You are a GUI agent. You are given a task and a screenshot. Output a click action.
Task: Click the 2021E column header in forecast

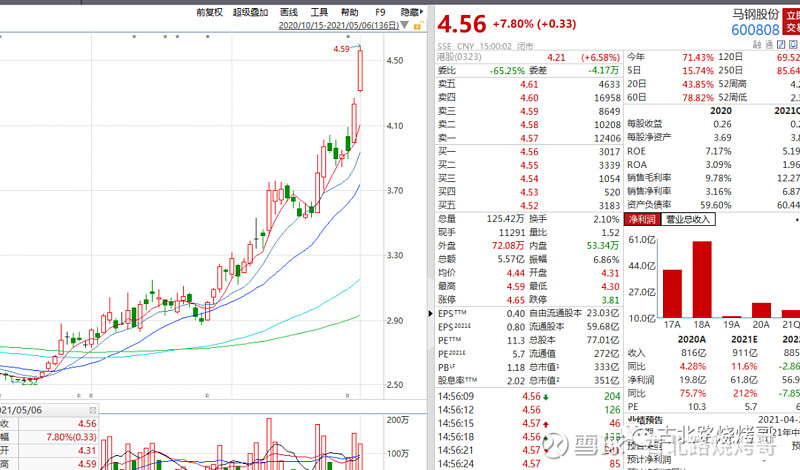pyautogui.click(x=744, y=339)
